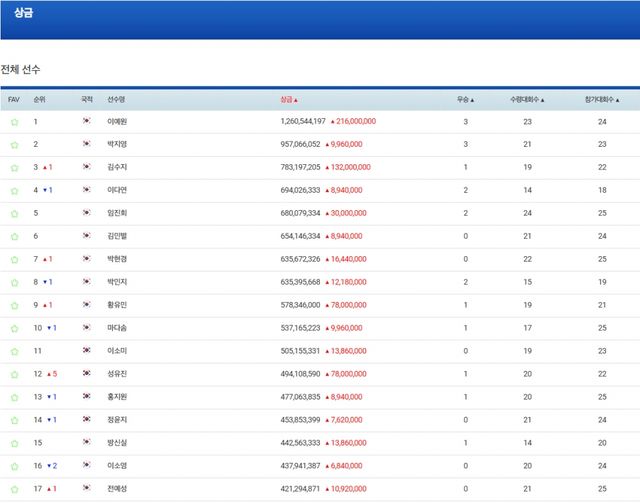Image resolution: width=640 pixels, height=503 pixels.
Task: Sort the table by the 상금 column
Action: (x=289, y=100)
